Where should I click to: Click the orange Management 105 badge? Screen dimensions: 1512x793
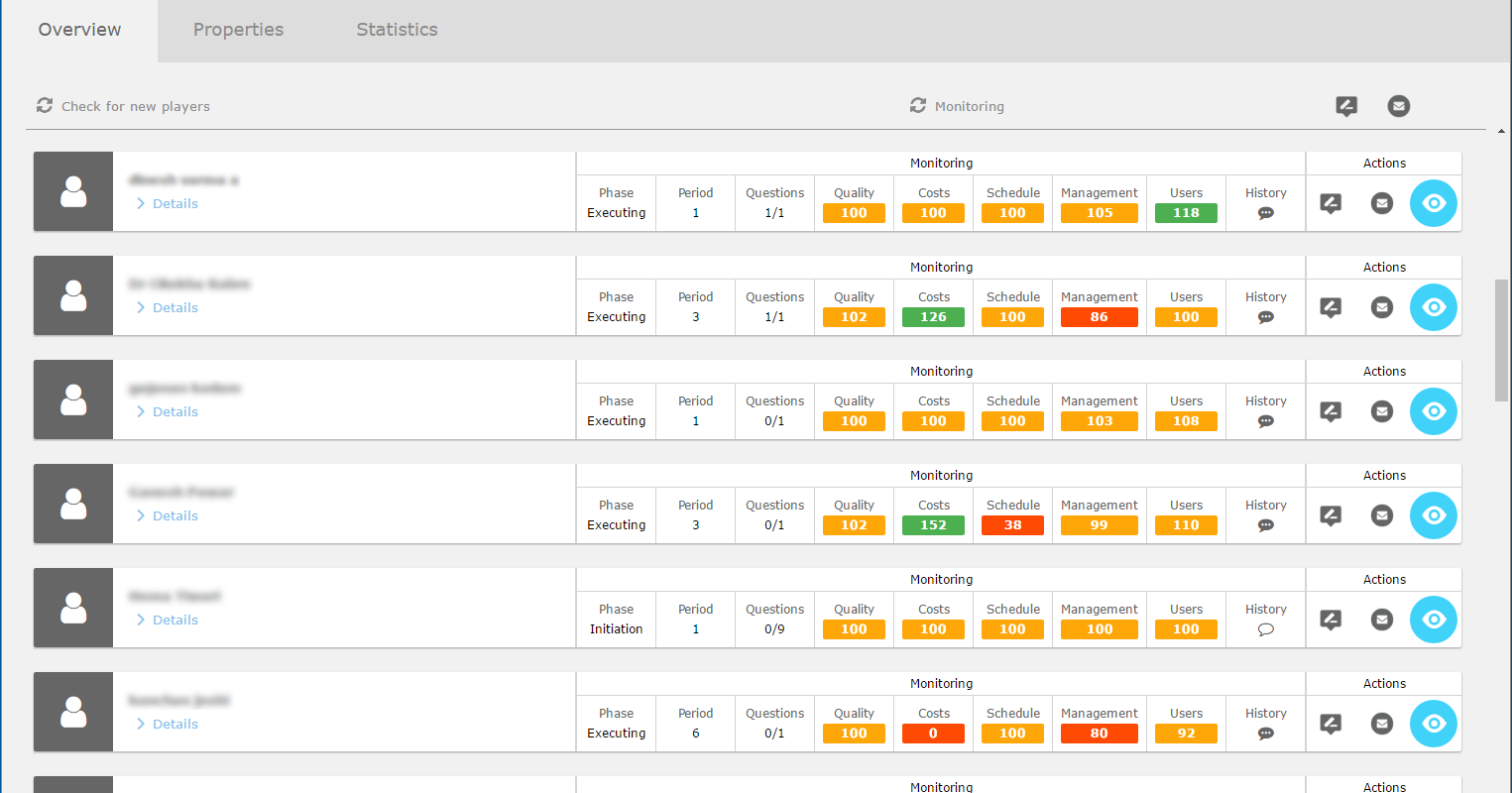click(x=1100, y=213)
